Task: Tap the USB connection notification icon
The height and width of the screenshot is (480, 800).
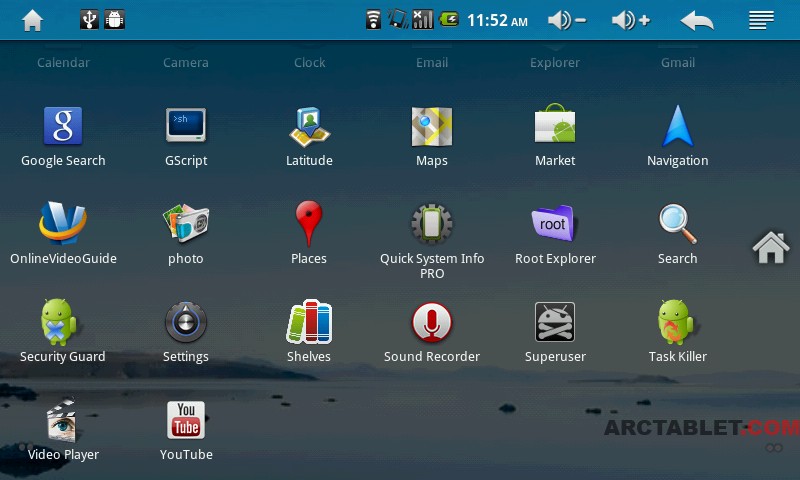Action: coord(89,20)
